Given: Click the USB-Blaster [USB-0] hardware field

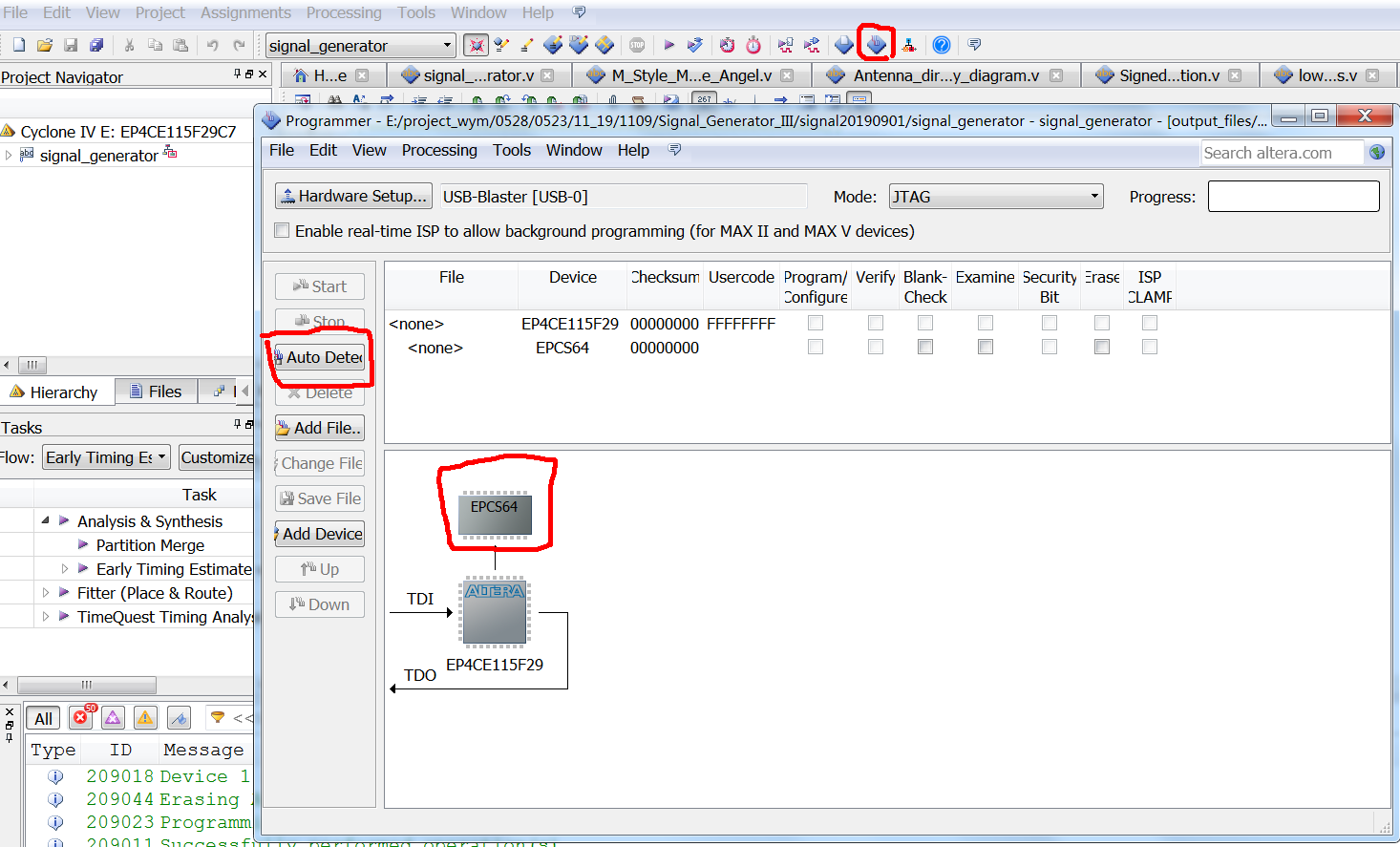Looking at the screenshot, I should coord(624,197).
